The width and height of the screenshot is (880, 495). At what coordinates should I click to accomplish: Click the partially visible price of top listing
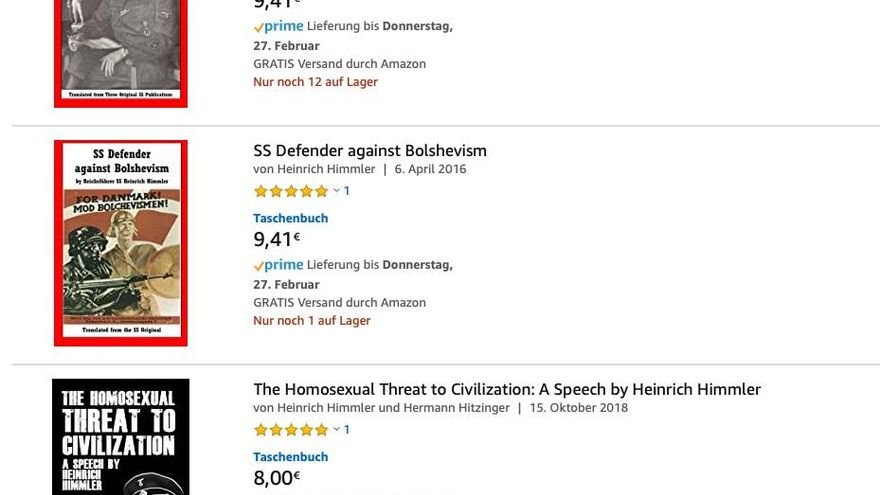[276, 4]
